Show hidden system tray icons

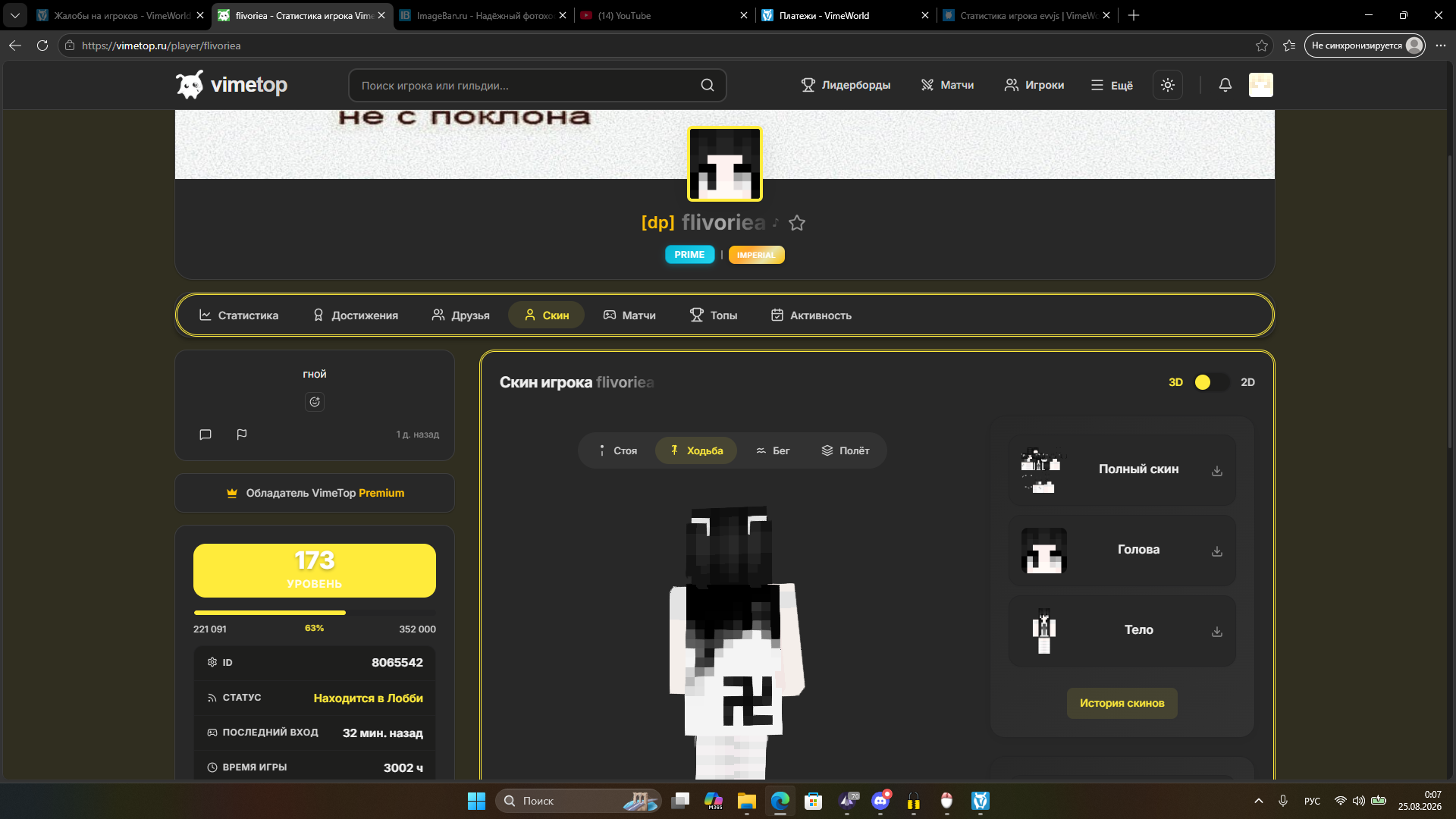tap(1259, 801)
